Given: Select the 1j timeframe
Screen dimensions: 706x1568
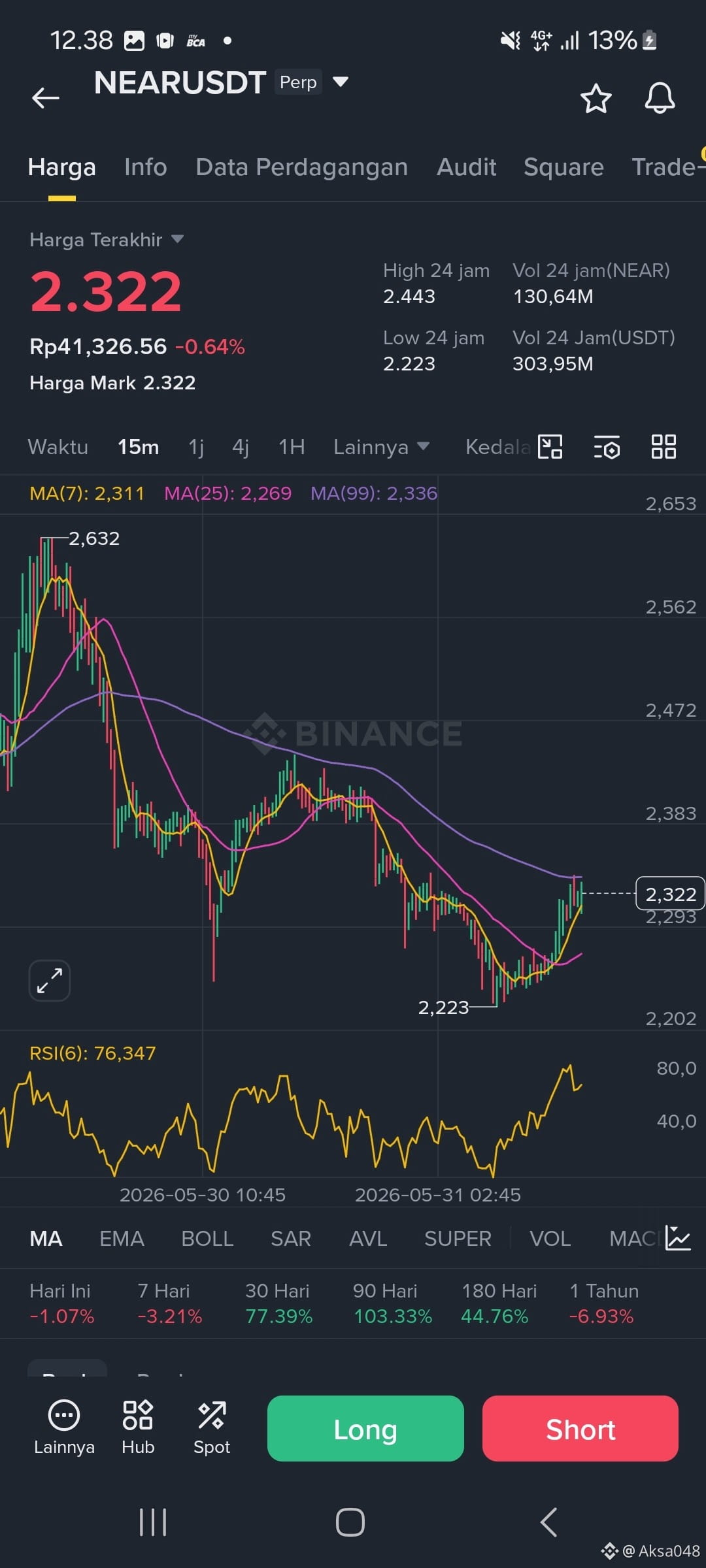Looking at the screenshot, I should 196,447.
